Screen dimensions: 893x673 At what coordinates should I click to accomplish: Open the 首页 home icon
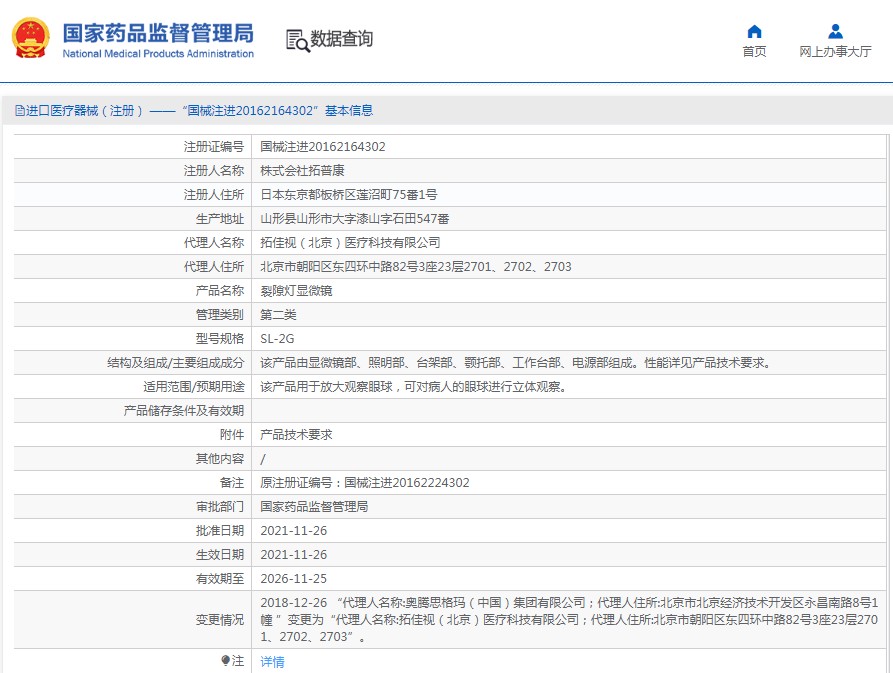click(x=754, y=31)
